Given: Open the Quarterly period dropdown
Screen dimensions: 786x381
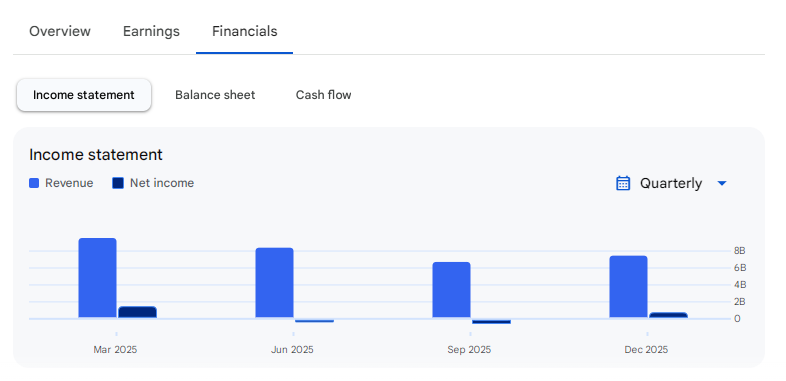Looking at the screenshot, I should pyautogui.click(x=671, y=183).
